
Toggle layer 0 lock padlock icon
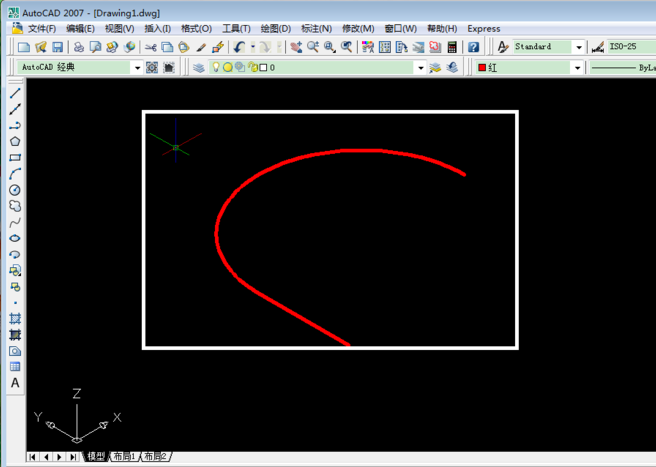(x=253, y=67)
